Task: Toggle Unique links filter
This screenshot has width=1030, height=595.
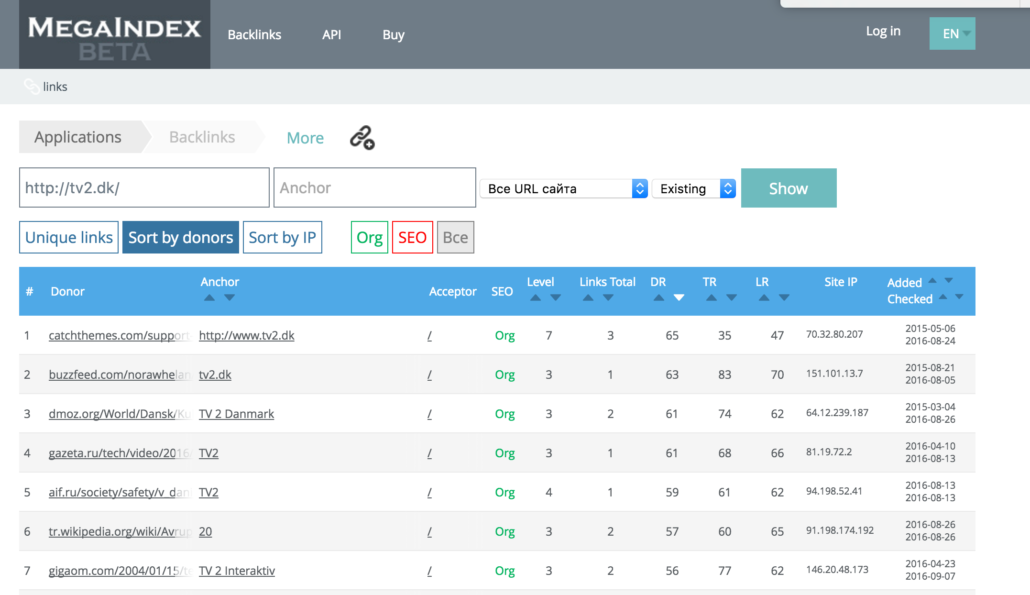Action: point(69,237)
